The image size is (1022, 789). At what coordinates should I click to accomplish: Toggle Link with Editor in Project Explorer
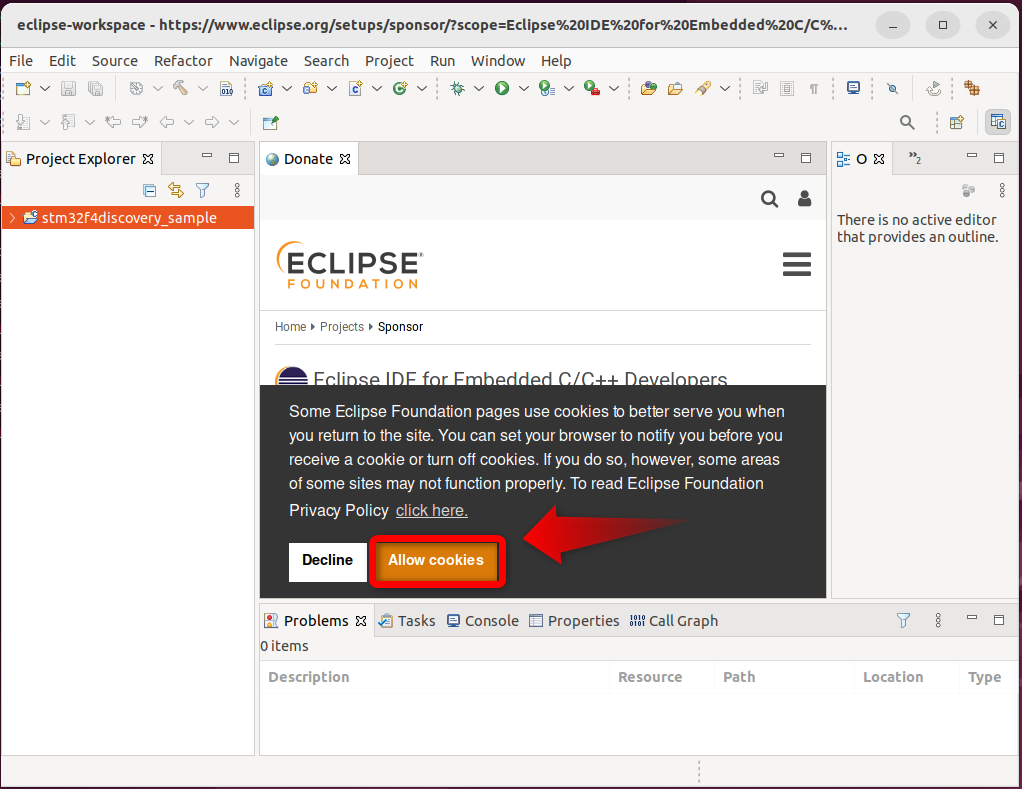point(176,190)
